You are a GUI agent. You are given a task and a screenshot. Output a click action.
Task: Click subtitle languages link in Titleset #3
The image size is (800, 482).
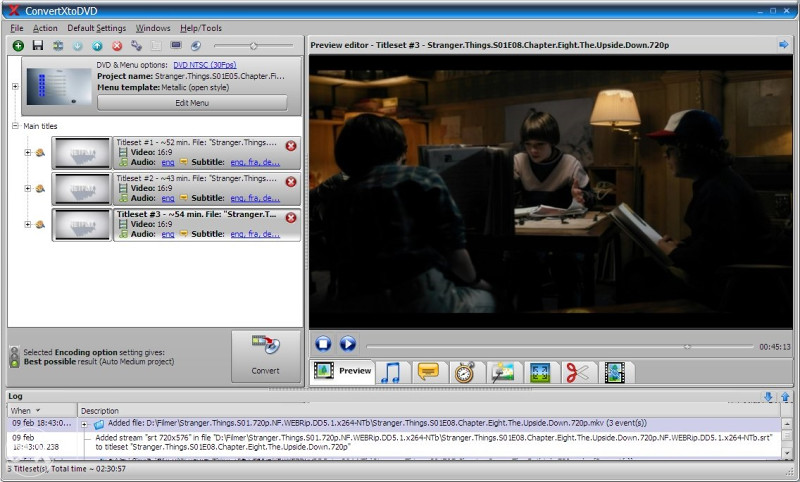[255, 234]
